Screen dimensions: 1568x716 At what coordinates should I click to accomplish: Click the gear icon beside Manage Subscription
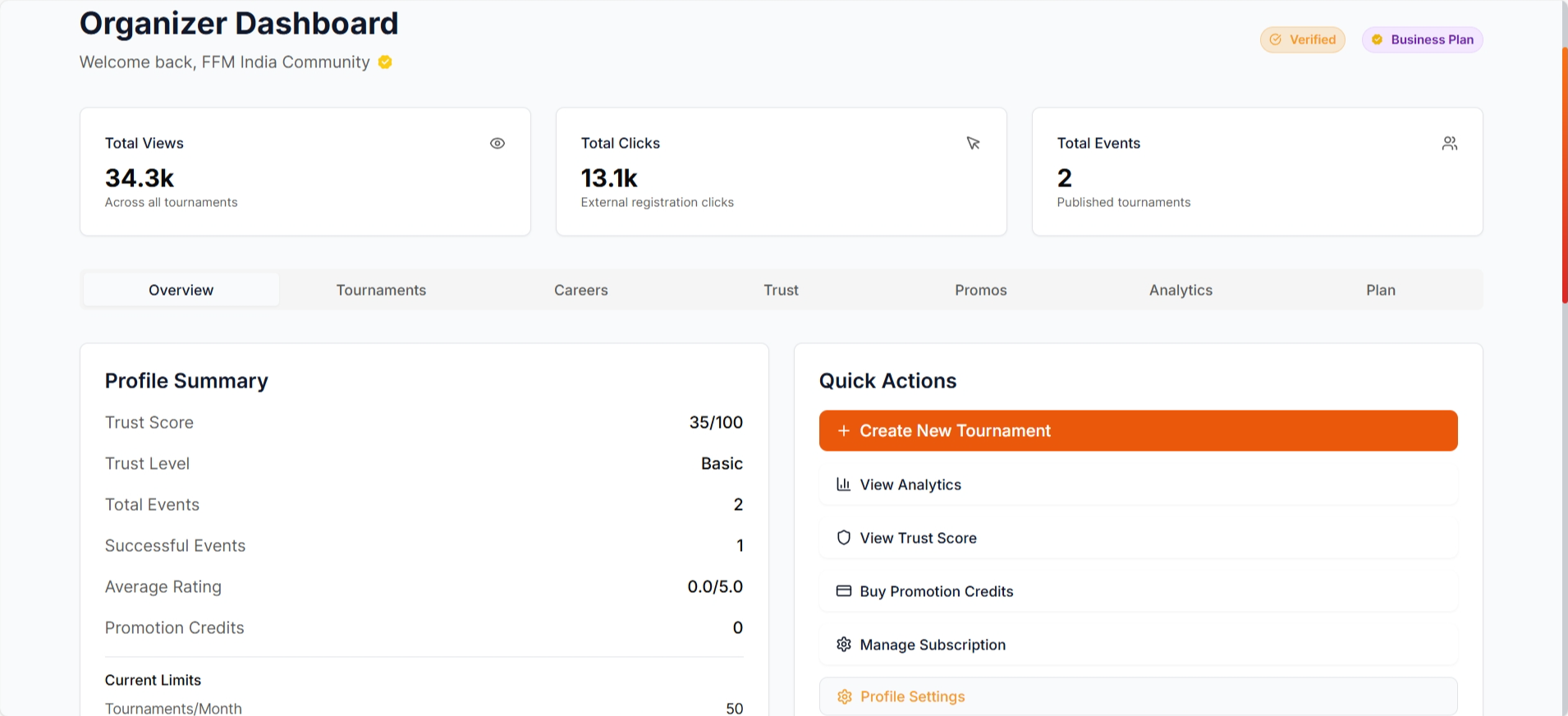coord(843,645)
